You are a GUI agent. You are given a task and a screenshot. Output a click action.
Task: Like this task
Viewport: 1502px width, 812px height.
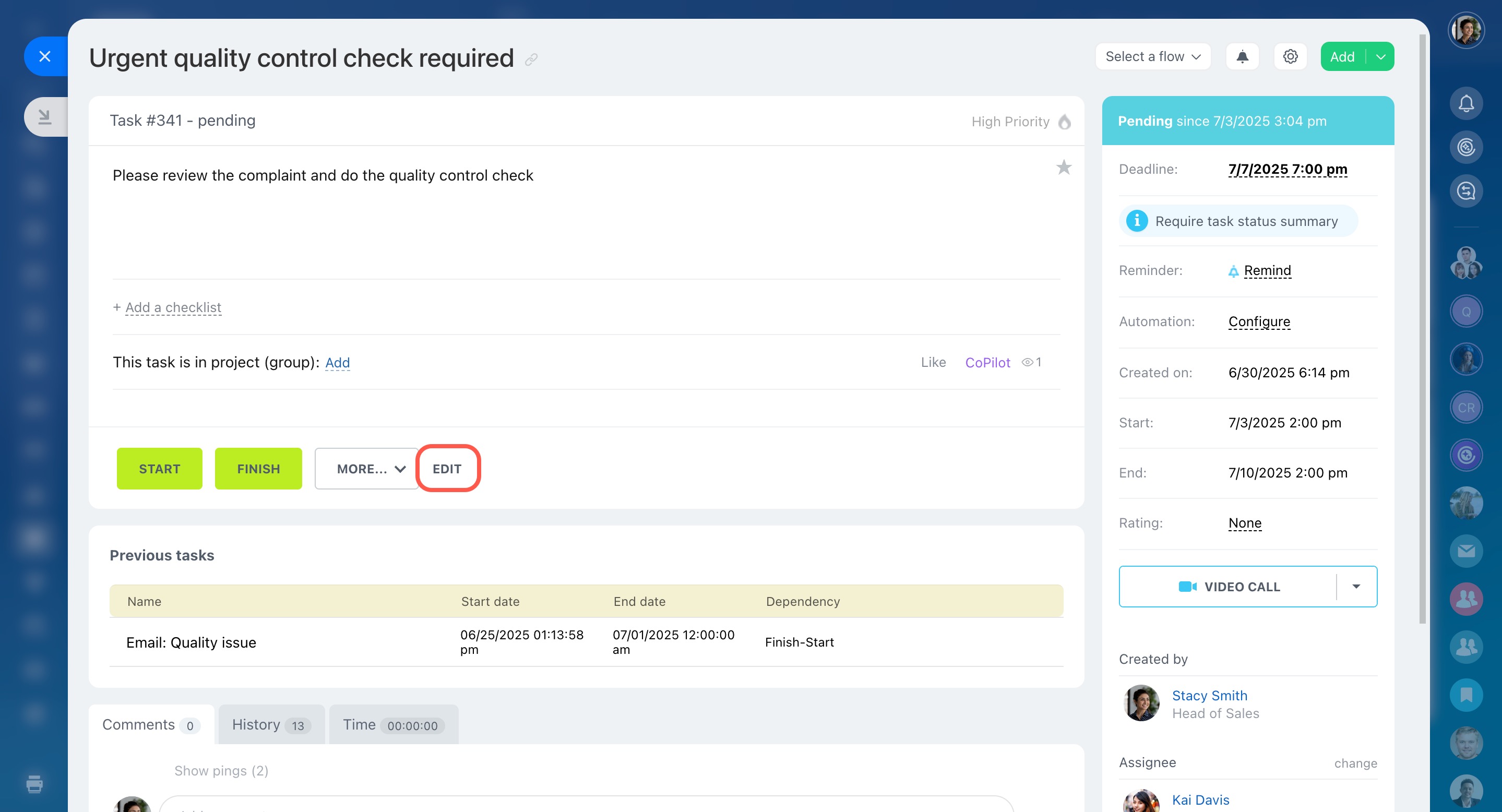[x=933, y=362]
